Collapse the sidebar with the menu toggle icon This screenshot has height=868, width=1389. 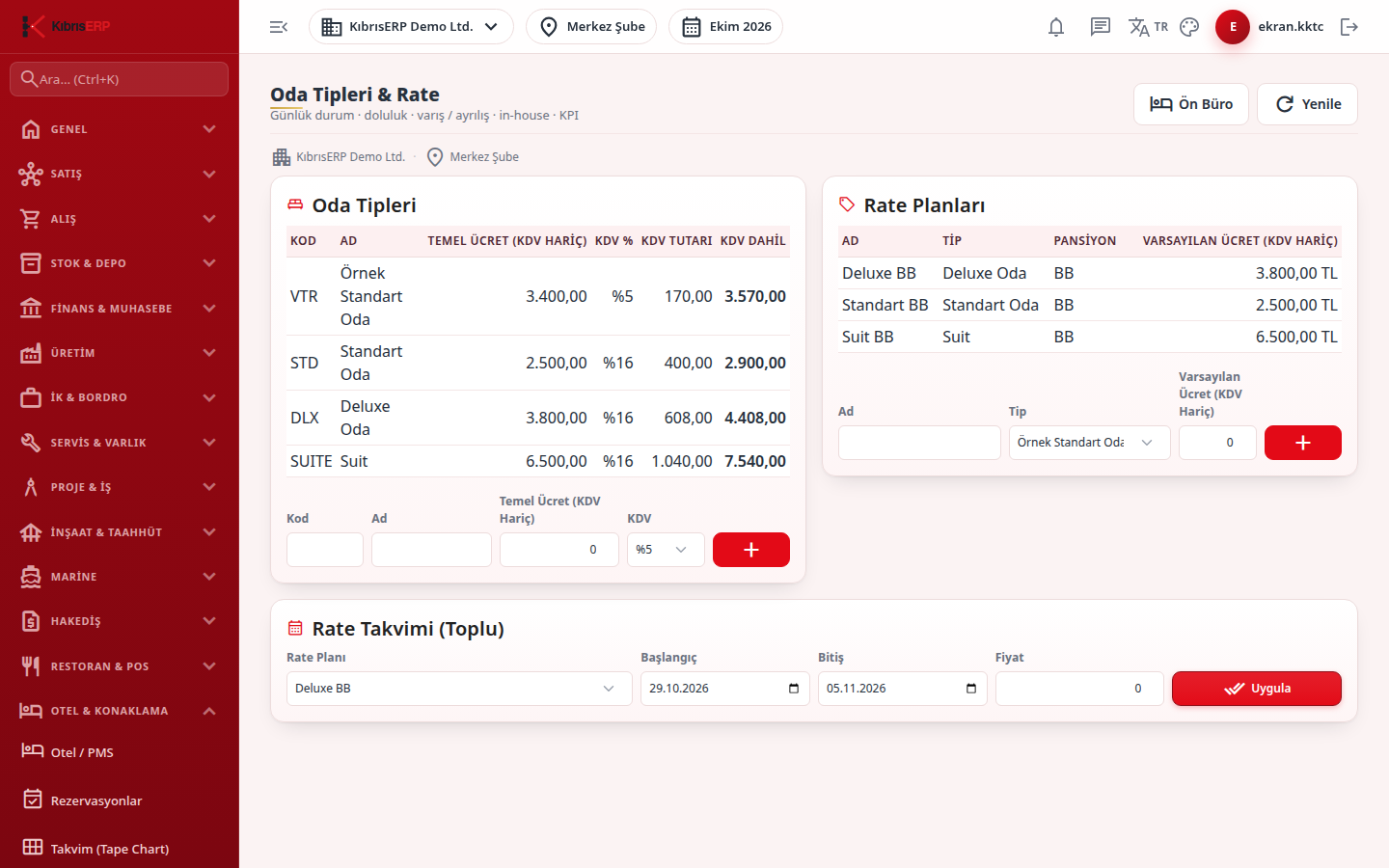279,27
